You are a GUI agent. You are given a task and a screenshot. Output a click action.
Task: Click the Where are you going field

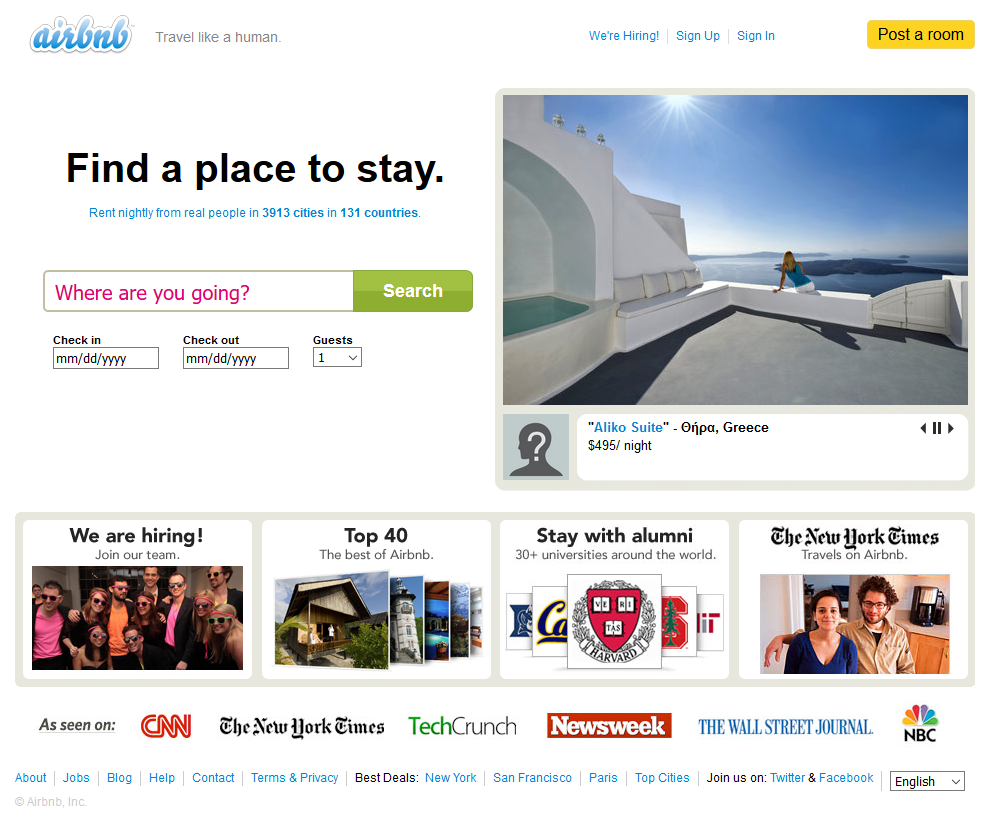199,292
